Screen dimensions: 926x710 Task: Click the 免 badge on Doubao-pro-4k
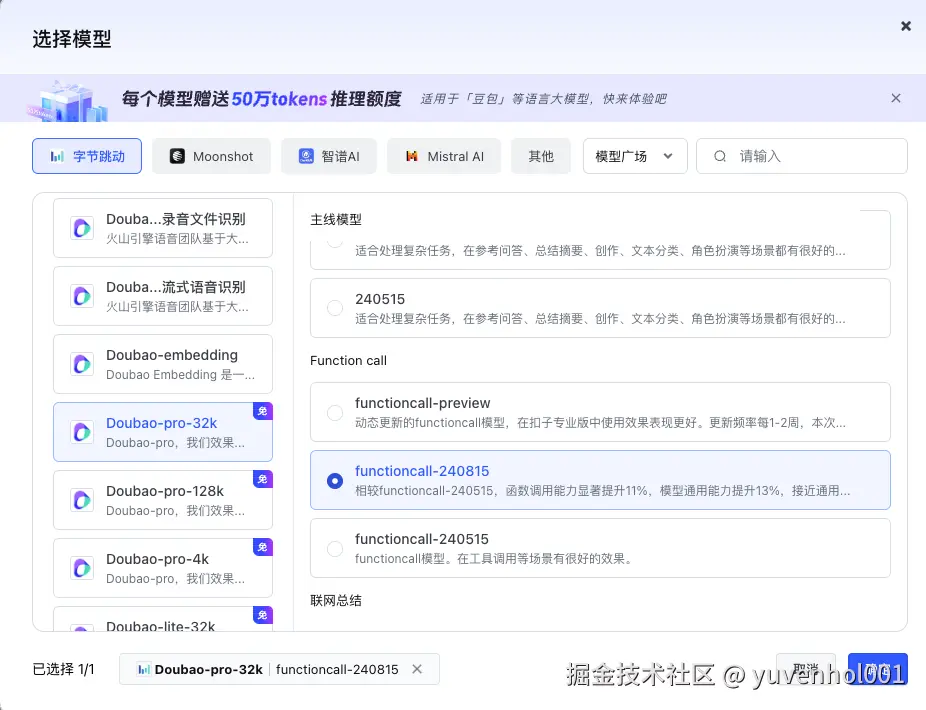click(263, 547)
